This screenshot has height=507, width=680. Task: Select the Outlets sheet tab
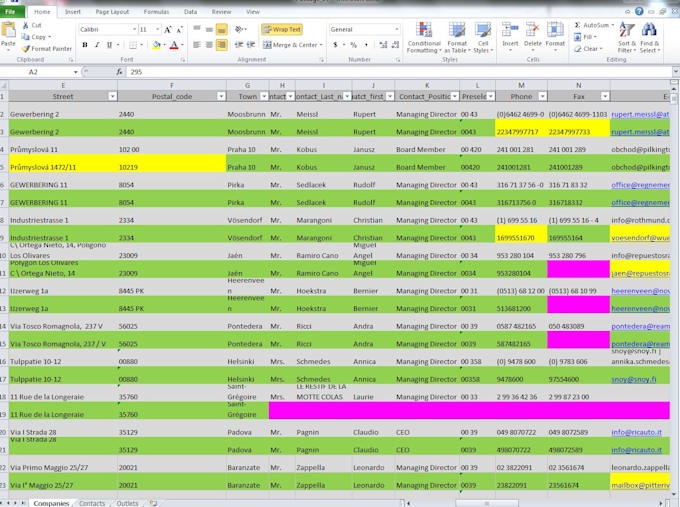tap(127, 503)
